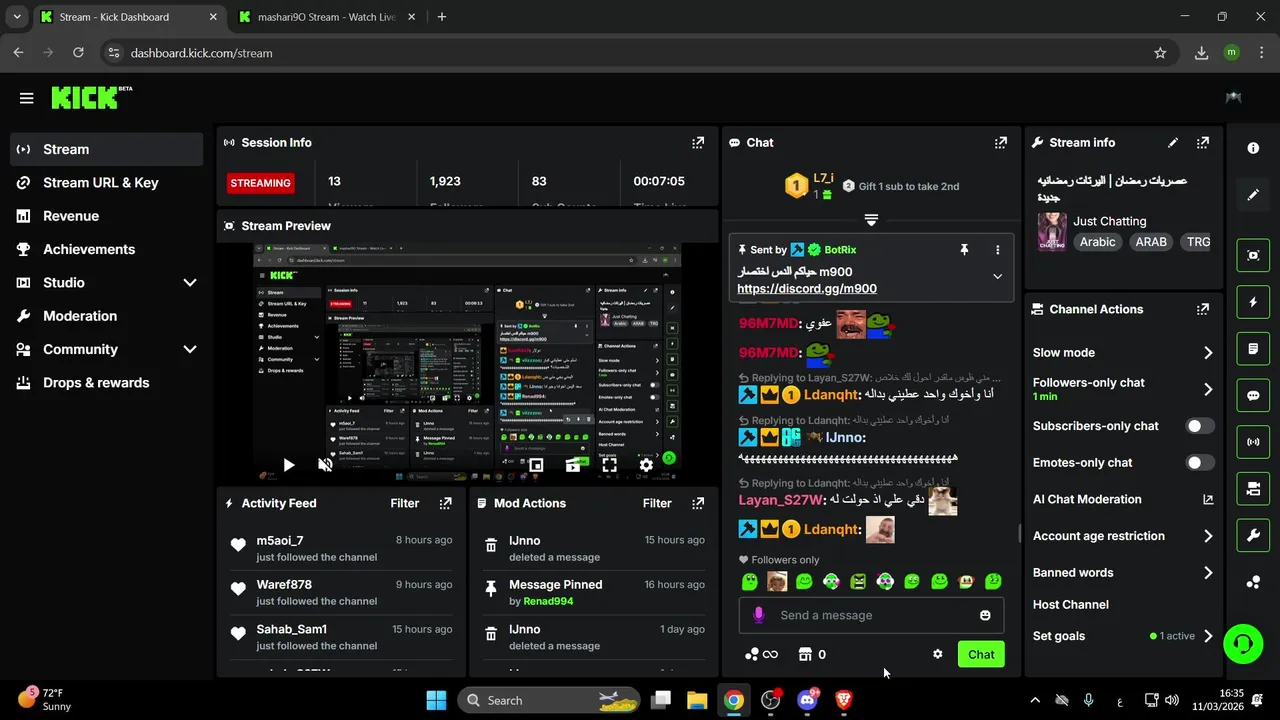Pop out the Chat panel
1280x720 pixels.
pos(1001,143)
